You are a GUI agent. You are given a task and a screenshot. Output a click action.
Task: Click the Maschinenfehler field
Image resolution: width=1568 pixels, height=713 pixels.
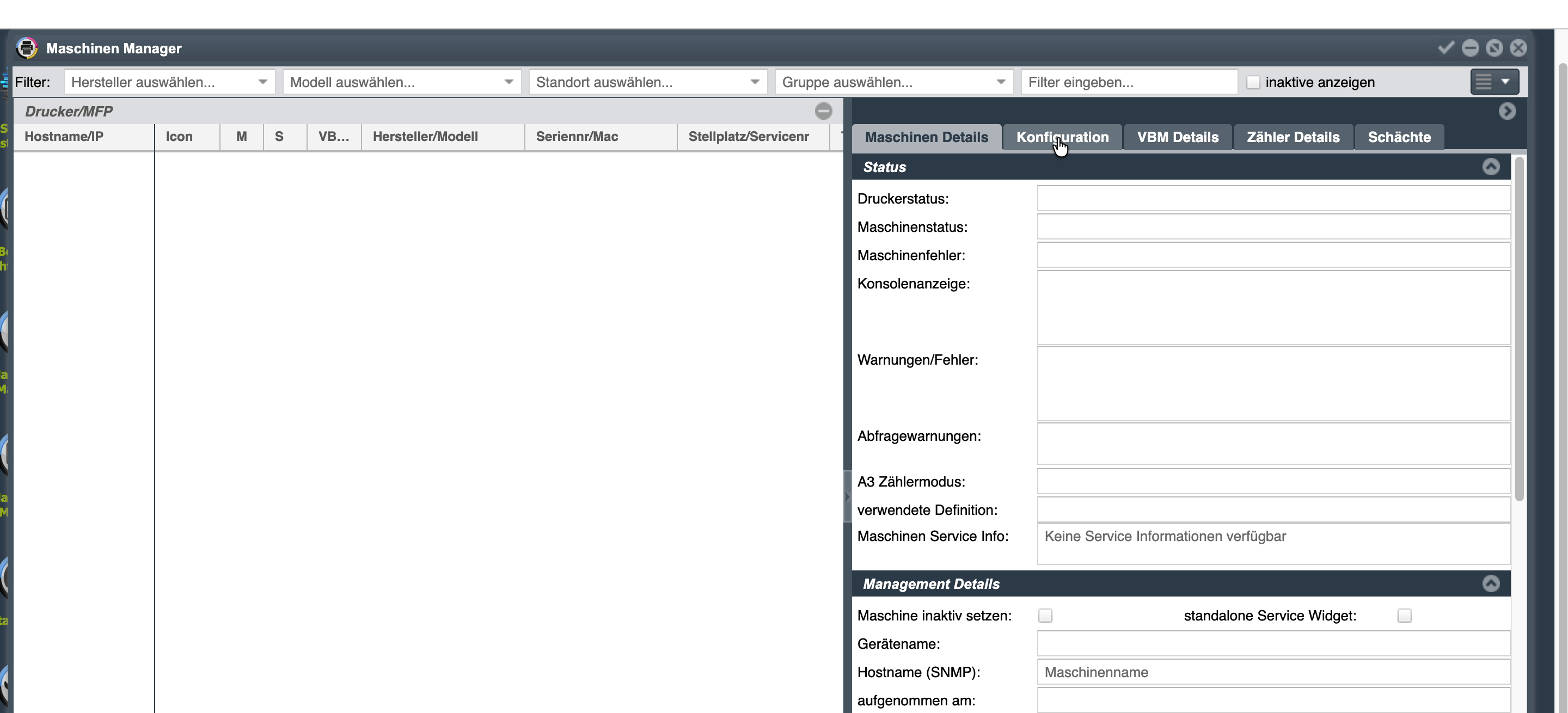1273,255
